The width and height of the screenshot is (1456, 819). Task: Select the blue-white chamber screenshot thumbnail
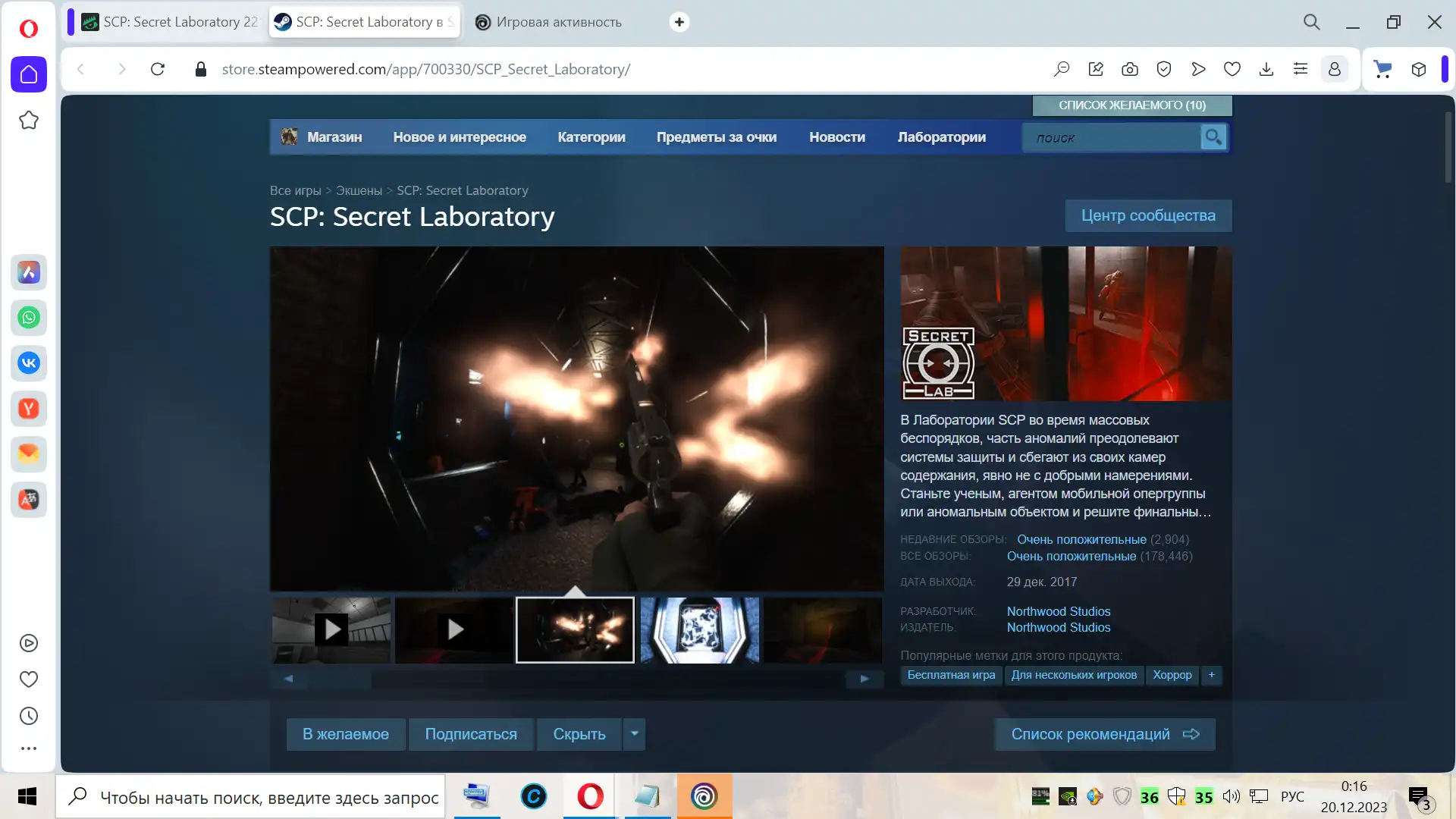pos(700,629)
